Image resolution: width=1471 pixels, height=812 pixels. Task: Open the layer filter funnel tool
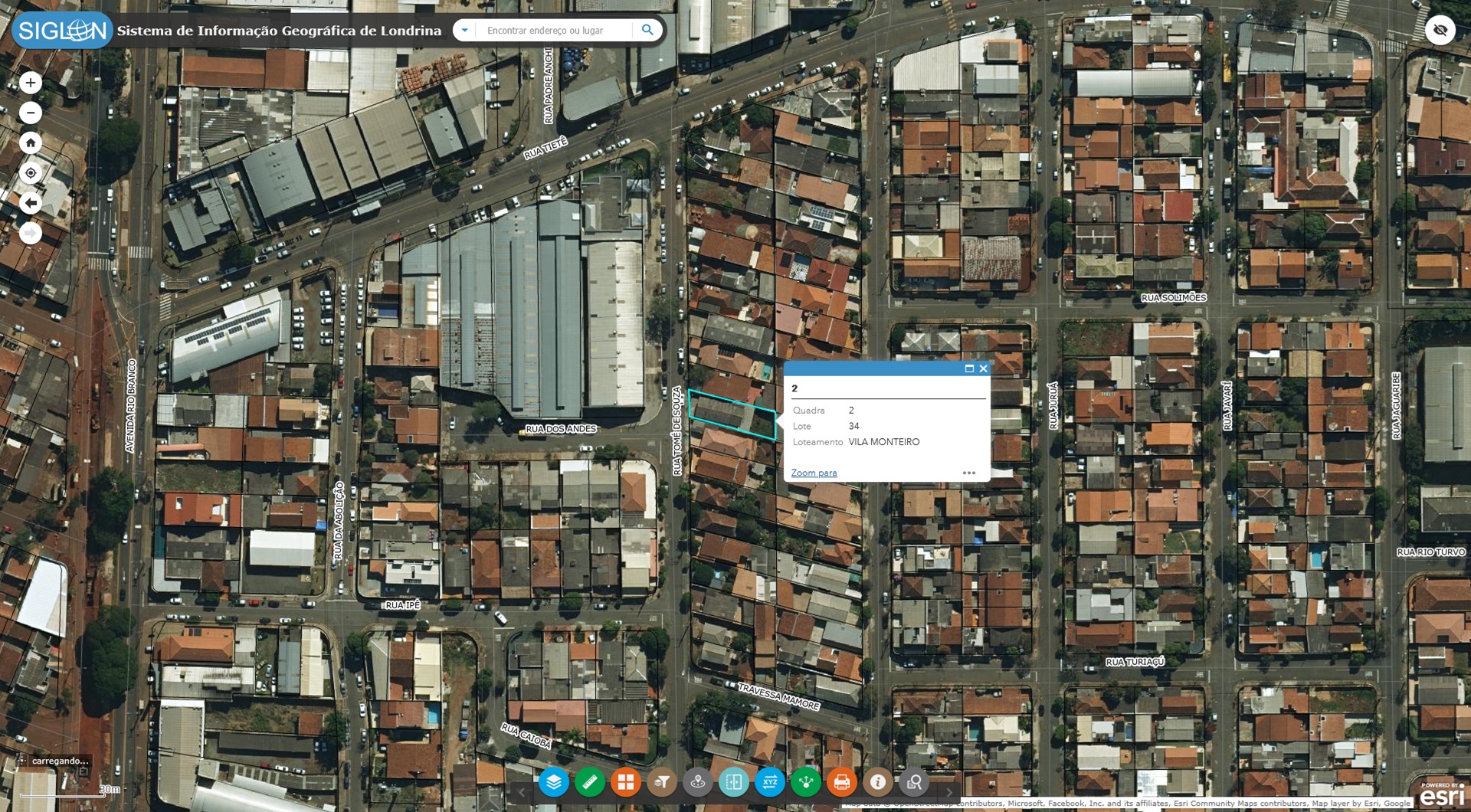pyautogui.click(x=662, y=782)
